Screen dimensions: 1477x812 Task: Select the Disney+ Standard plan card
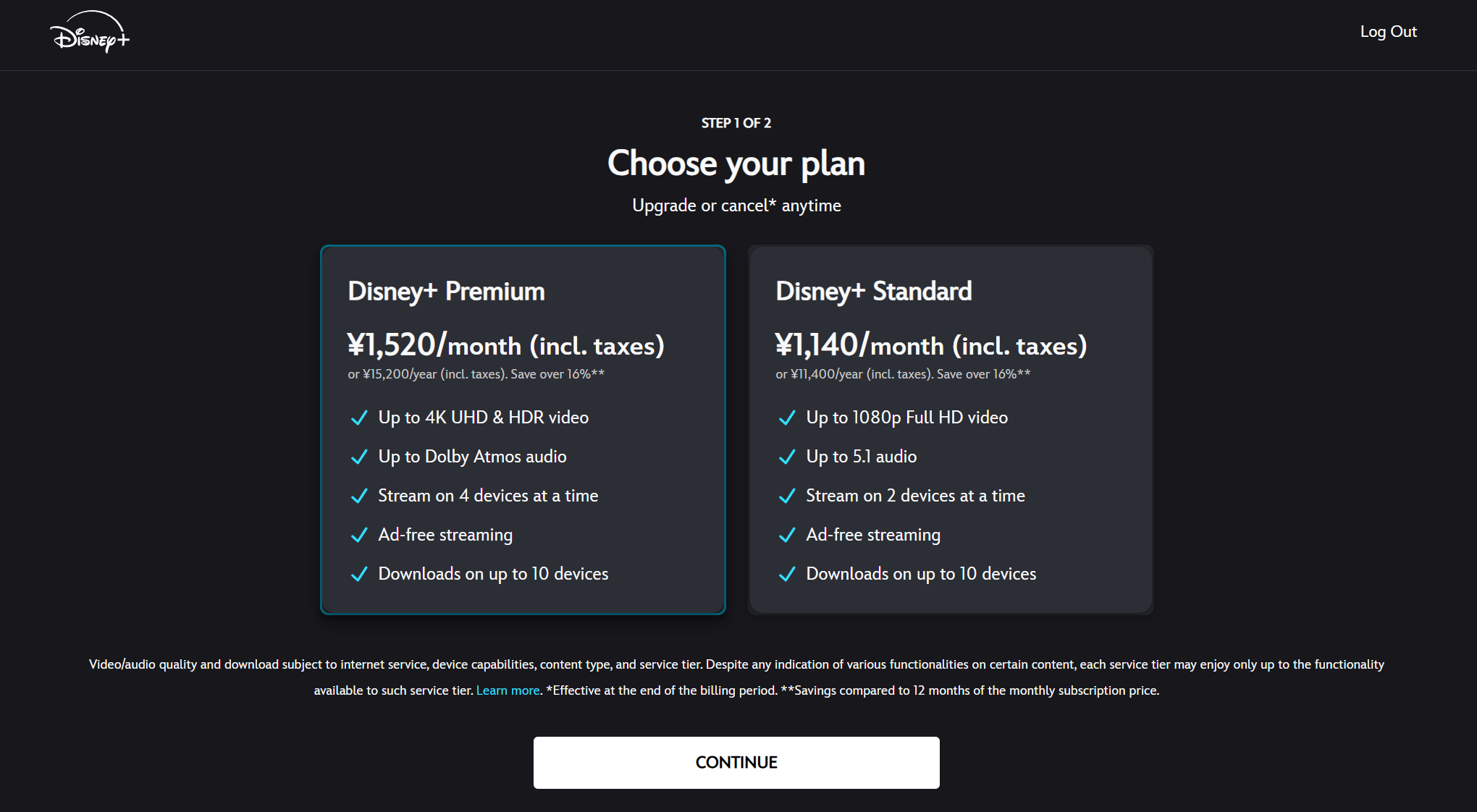pyautogui.click(x=951, y=430)
